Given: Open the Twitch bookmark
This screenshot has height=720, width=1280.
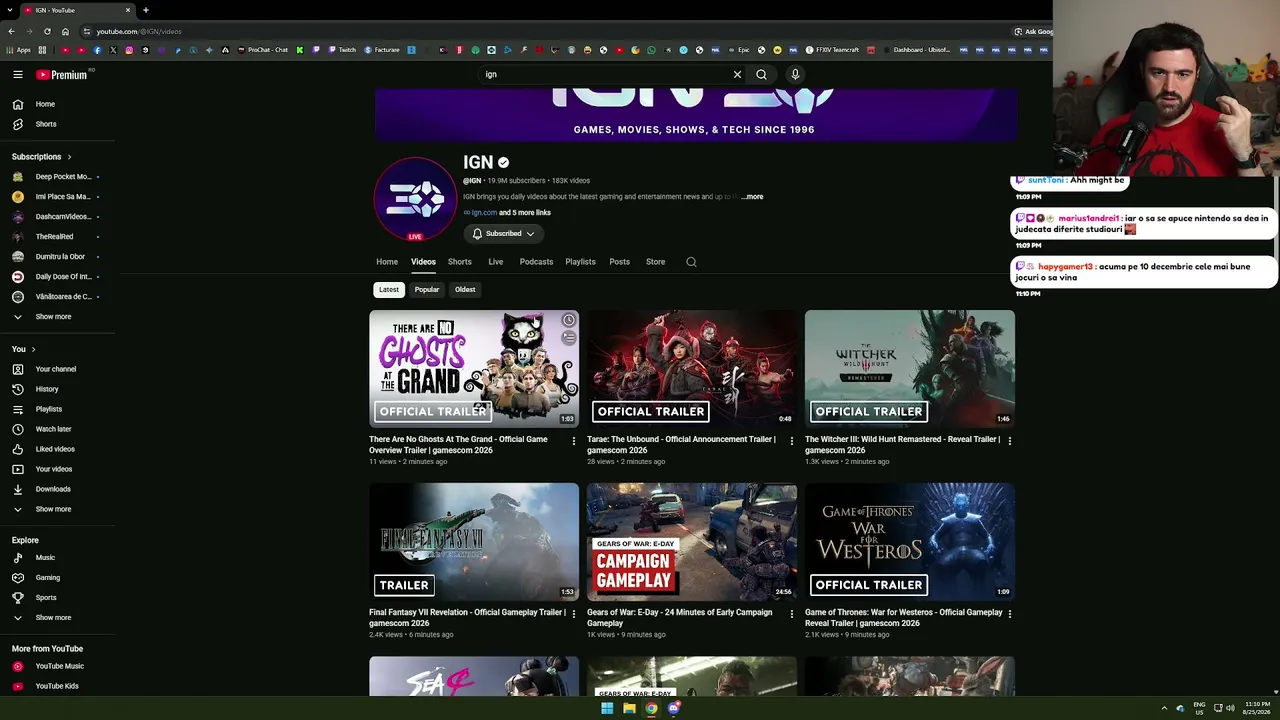Looking at the screenshot, I should (341, 50).
